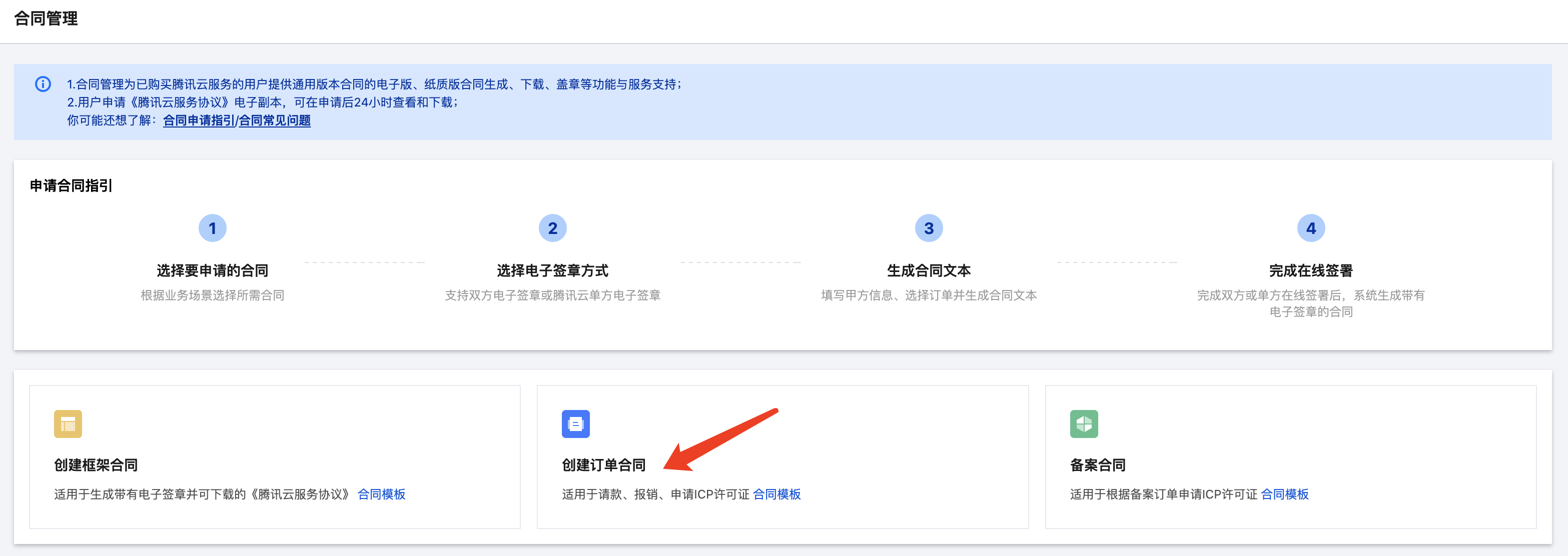Click step 3 circle icon

[x=928, y=228]
